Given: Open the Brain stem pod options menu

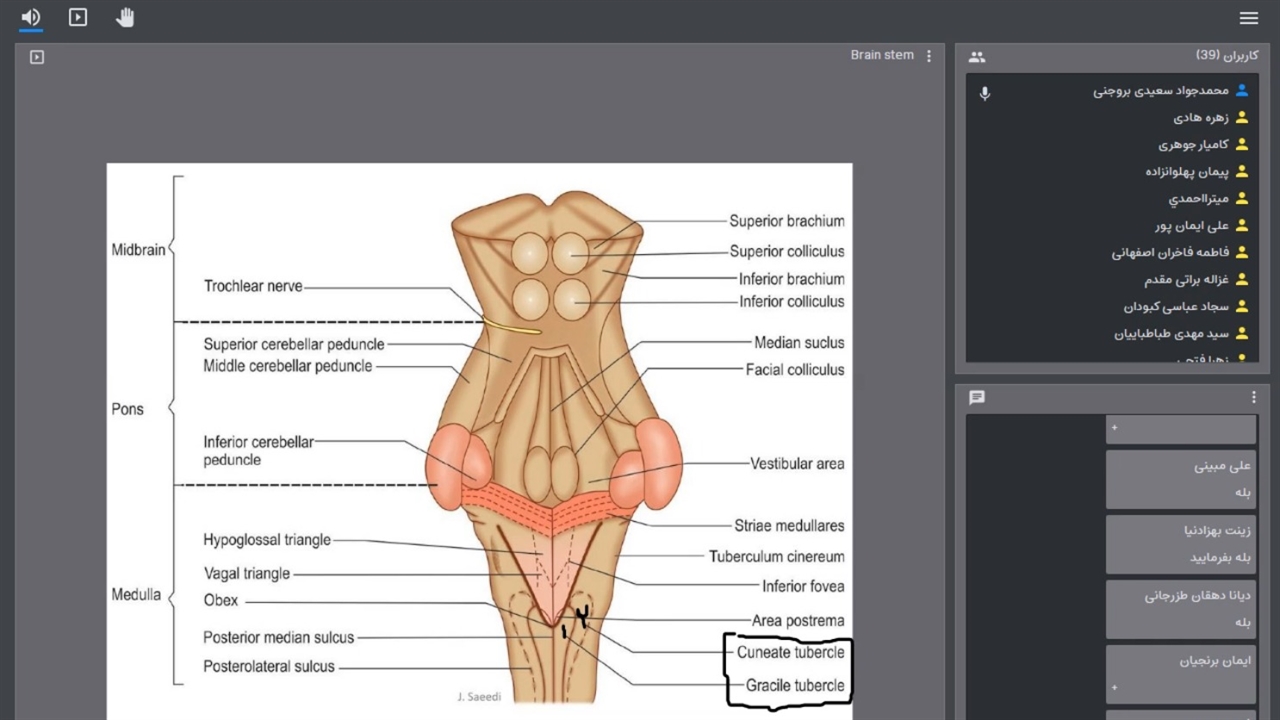Looking at the screenshot, I should (929, 56).
